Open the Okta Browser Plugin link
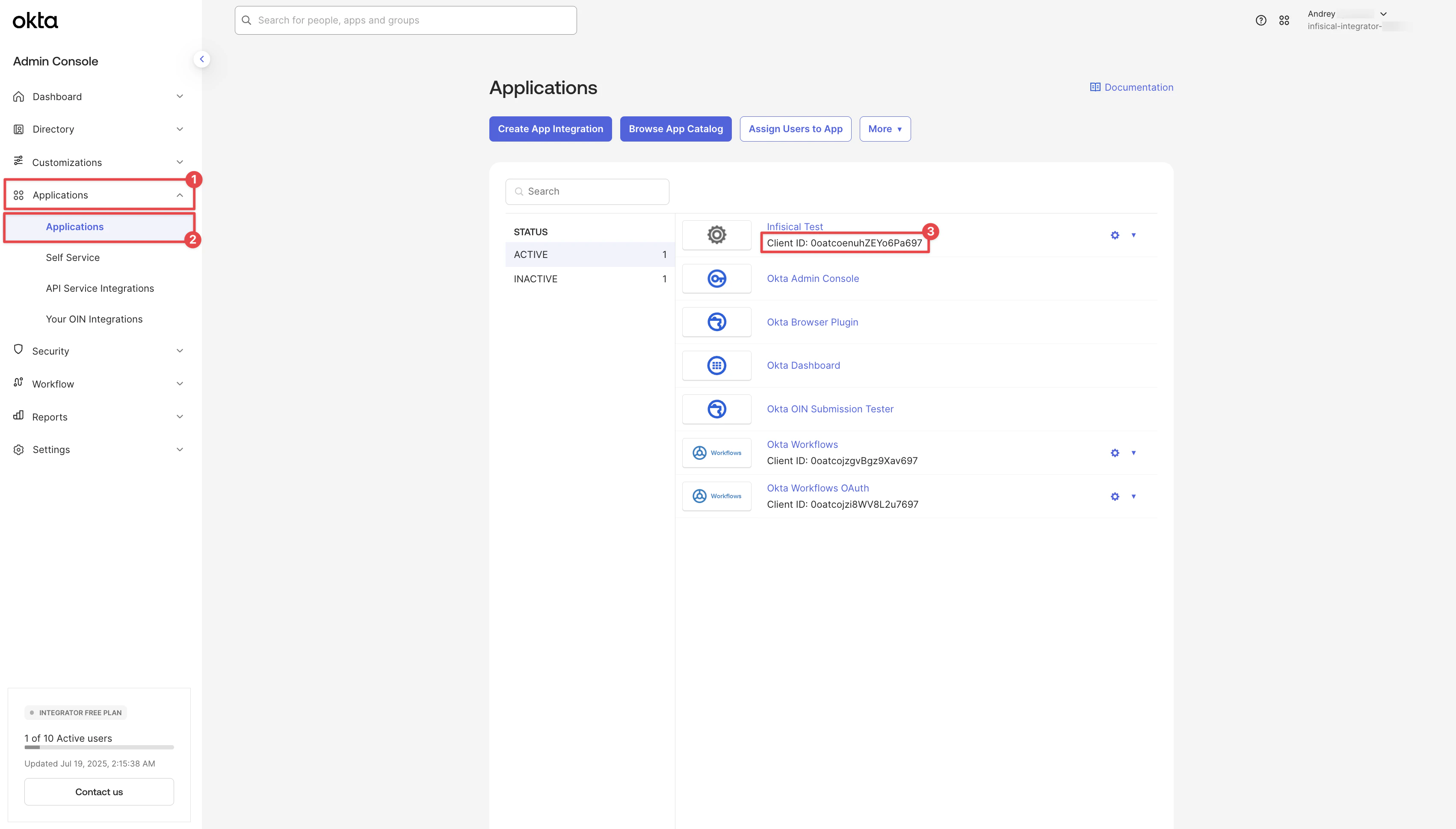Screen dimensions: 1456x829 point(812,322)
